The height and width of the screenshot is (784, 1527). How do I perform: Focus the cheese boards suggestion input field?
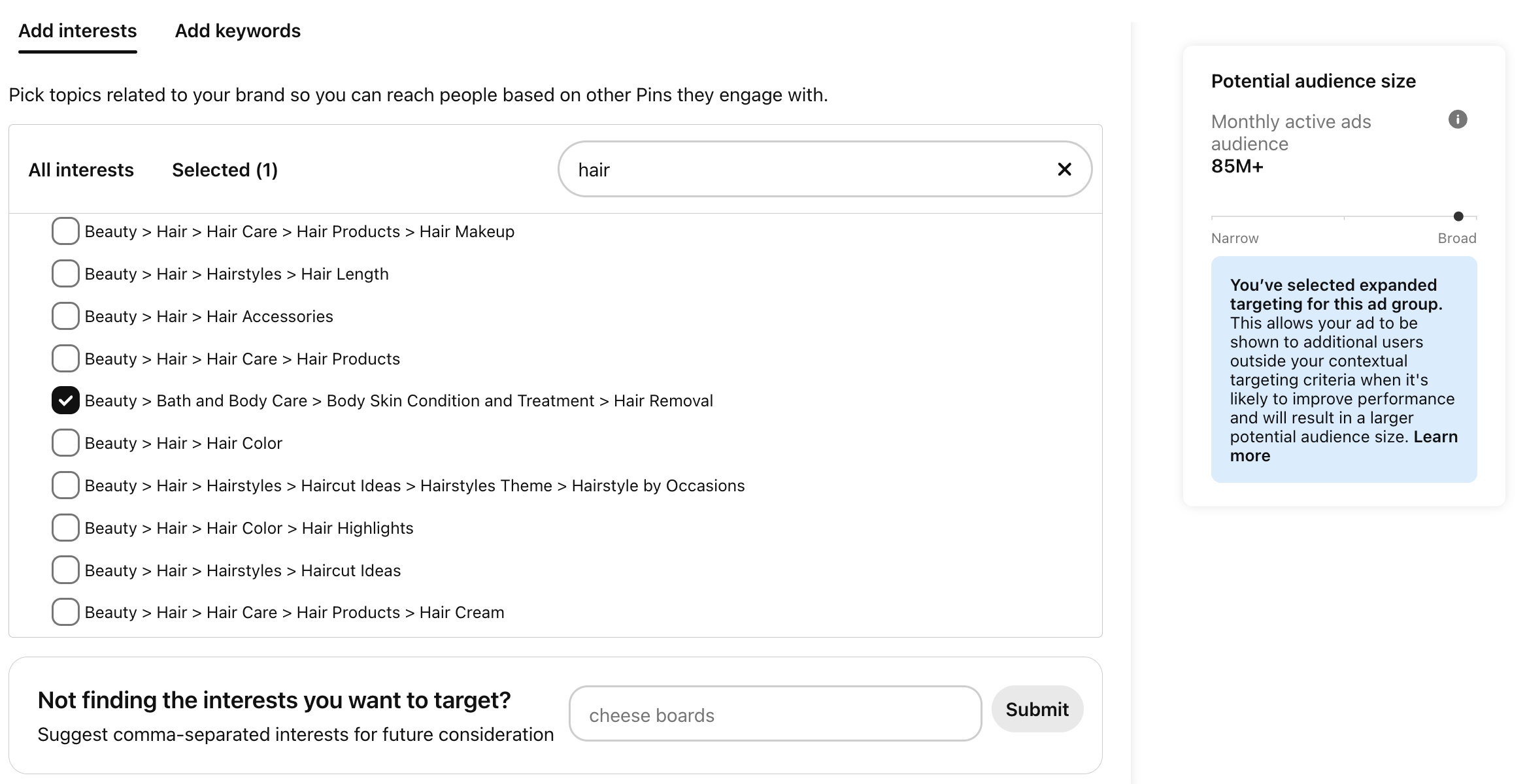tap(775, 713)
